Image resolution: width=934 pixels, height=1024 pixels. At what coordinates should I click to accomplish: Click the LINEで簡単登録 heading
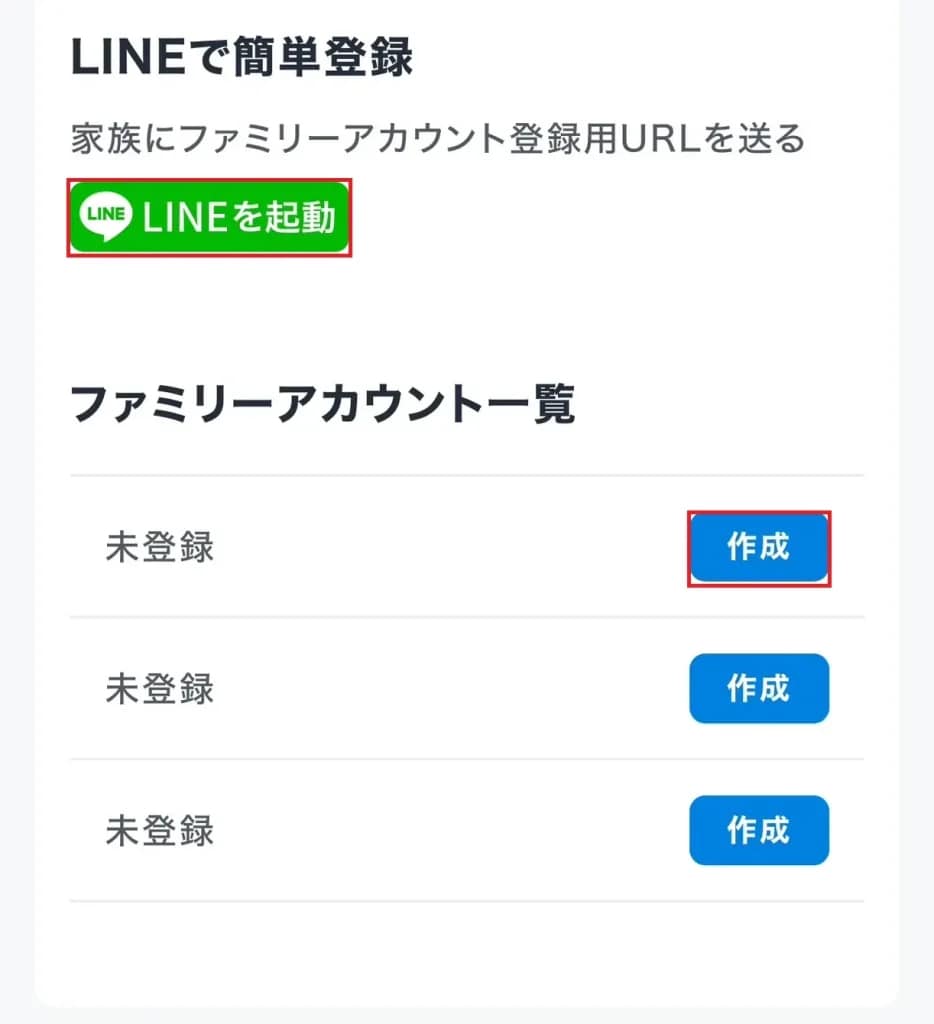click(241, 58)
